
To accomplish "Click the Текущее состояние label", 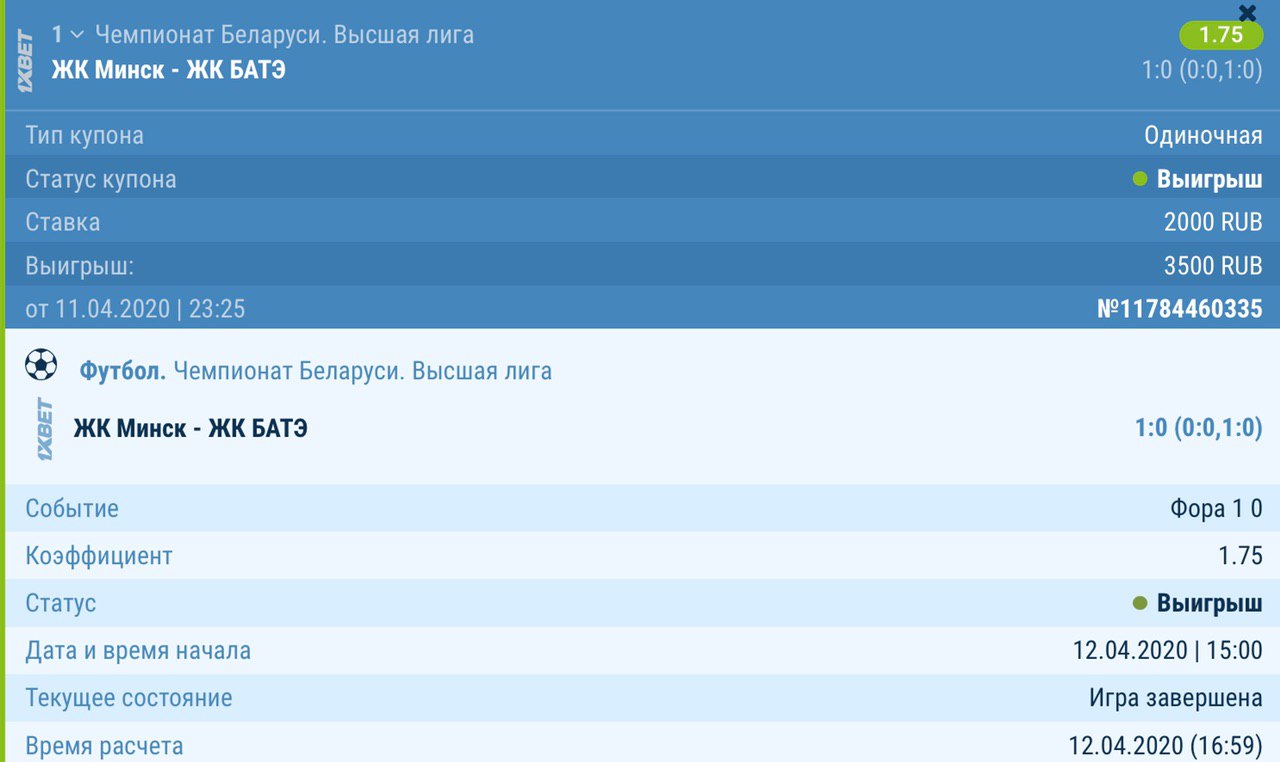I will [x=129, y=698].
